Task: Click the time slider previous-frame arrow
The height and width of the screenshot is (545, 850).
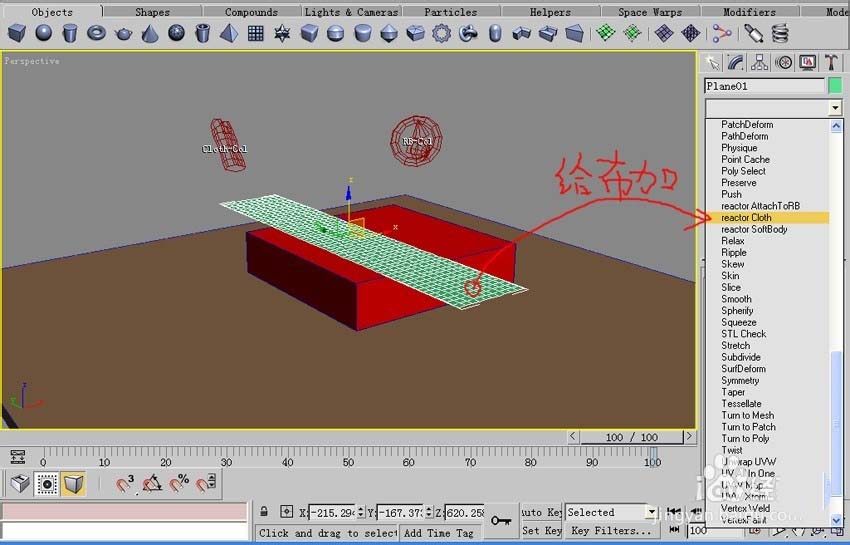Action: pyautogui.click(x=574, y=437)
